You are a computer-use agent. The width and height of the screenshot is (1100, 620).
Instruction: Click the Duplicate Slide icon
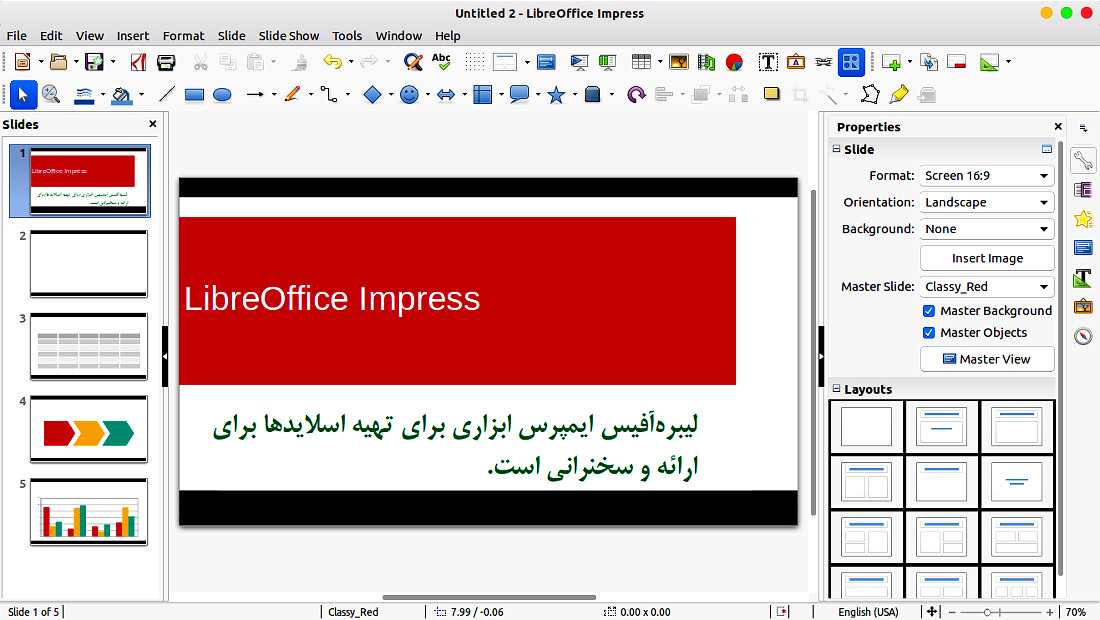pos(929,62)
